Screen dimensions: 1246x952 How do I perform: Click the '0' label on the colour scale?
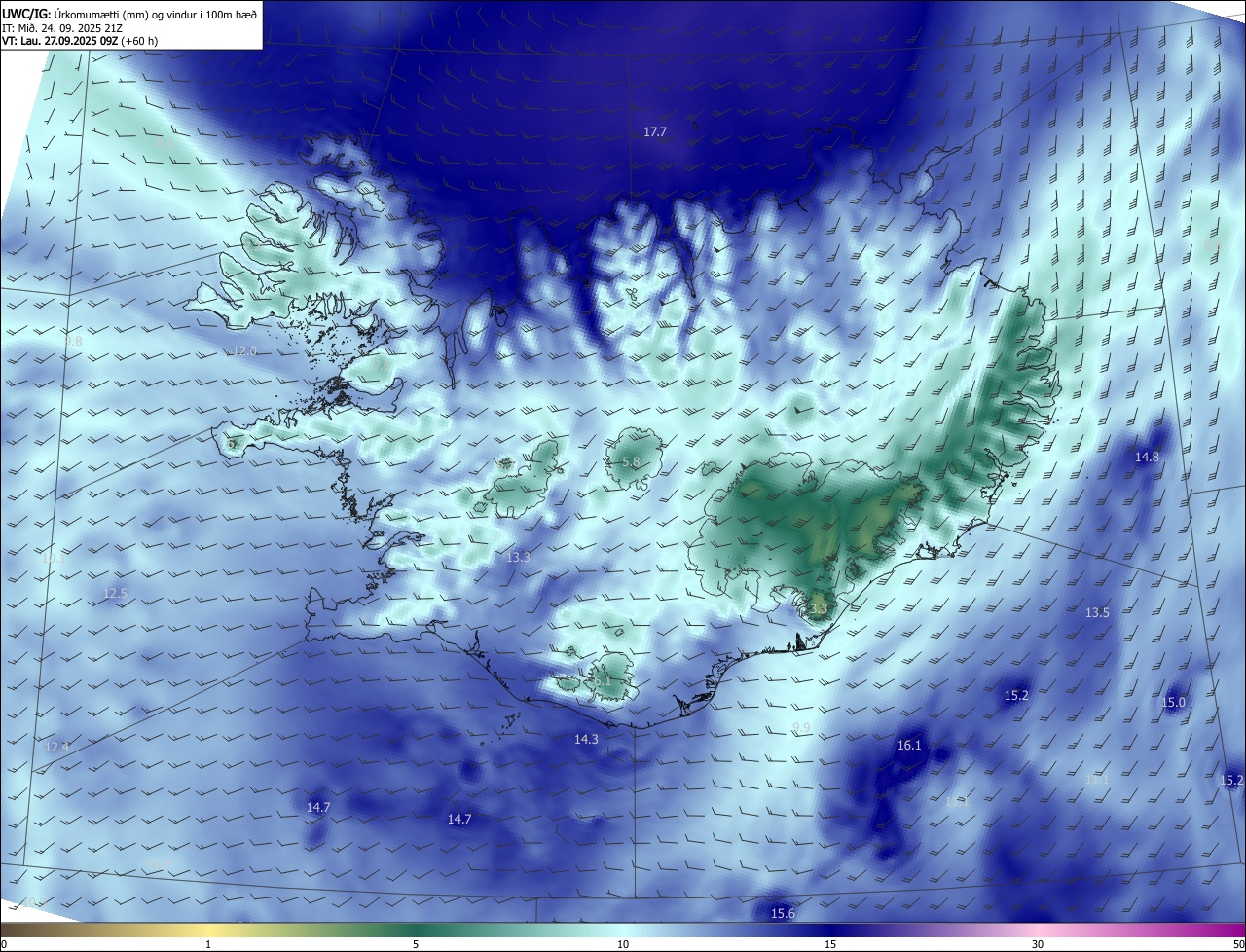click(4, 945)
